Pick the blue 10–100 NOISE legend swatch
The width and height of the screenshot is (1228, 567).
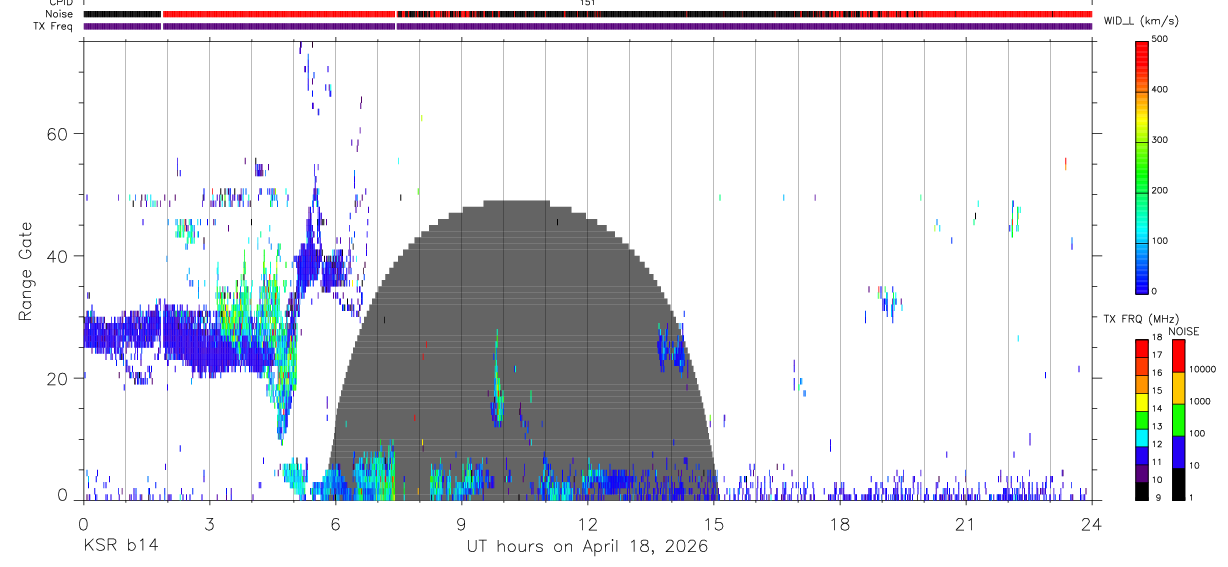1179,451
